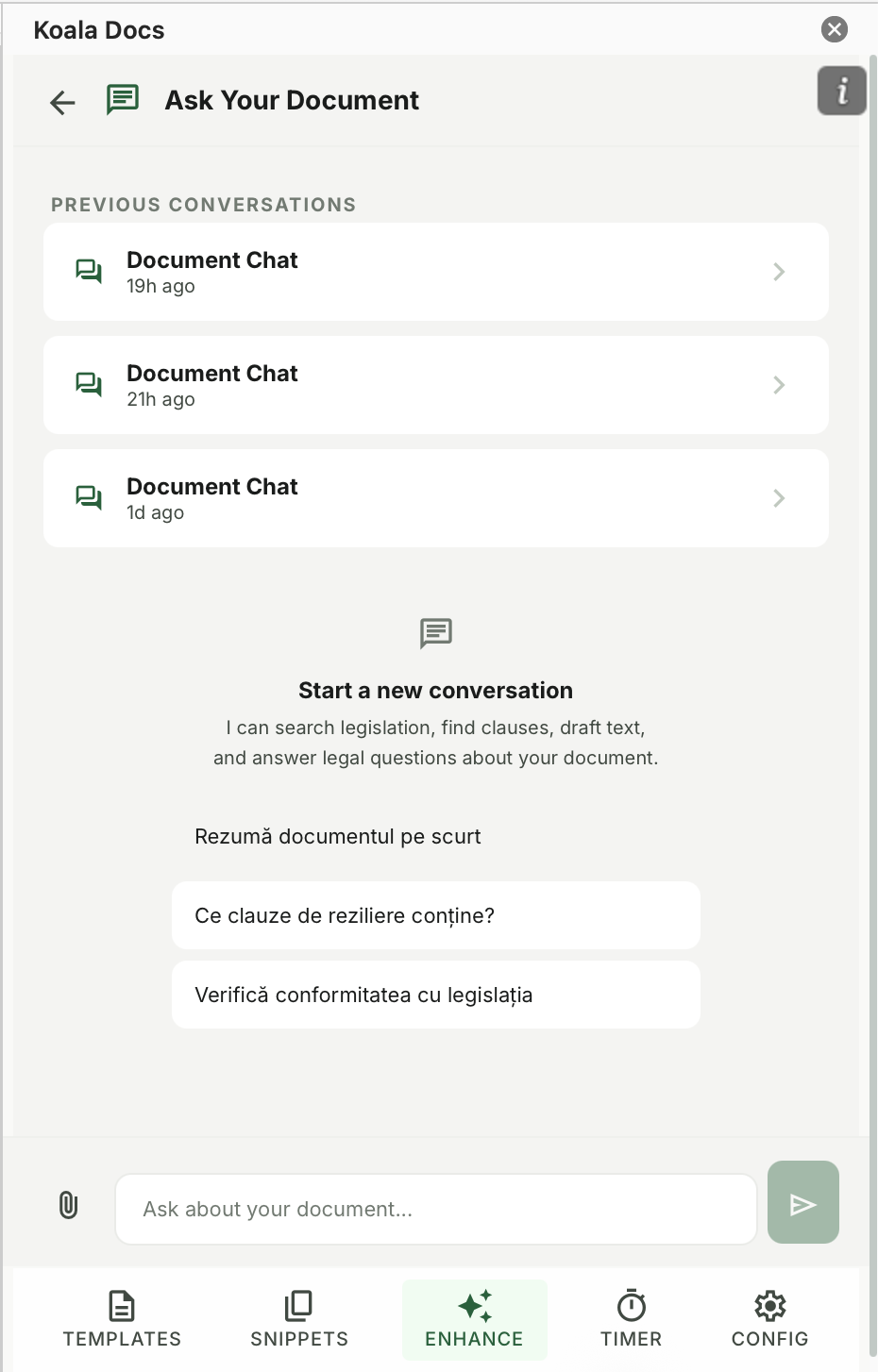Select the green send message icon
Screen dimensions: 878x1372
point(802,1202)
